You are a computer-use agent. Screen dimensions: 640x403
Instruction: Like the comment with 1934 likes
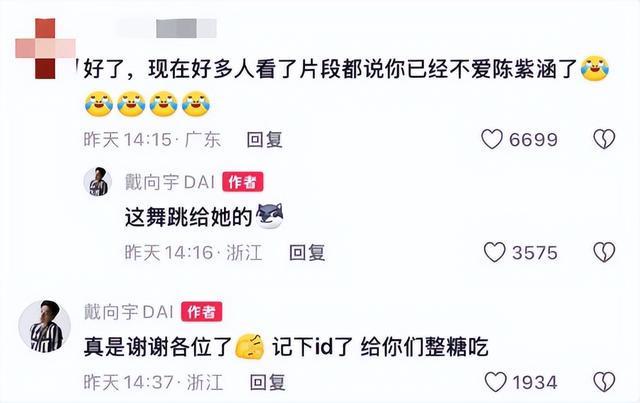(x=495, y=382)
